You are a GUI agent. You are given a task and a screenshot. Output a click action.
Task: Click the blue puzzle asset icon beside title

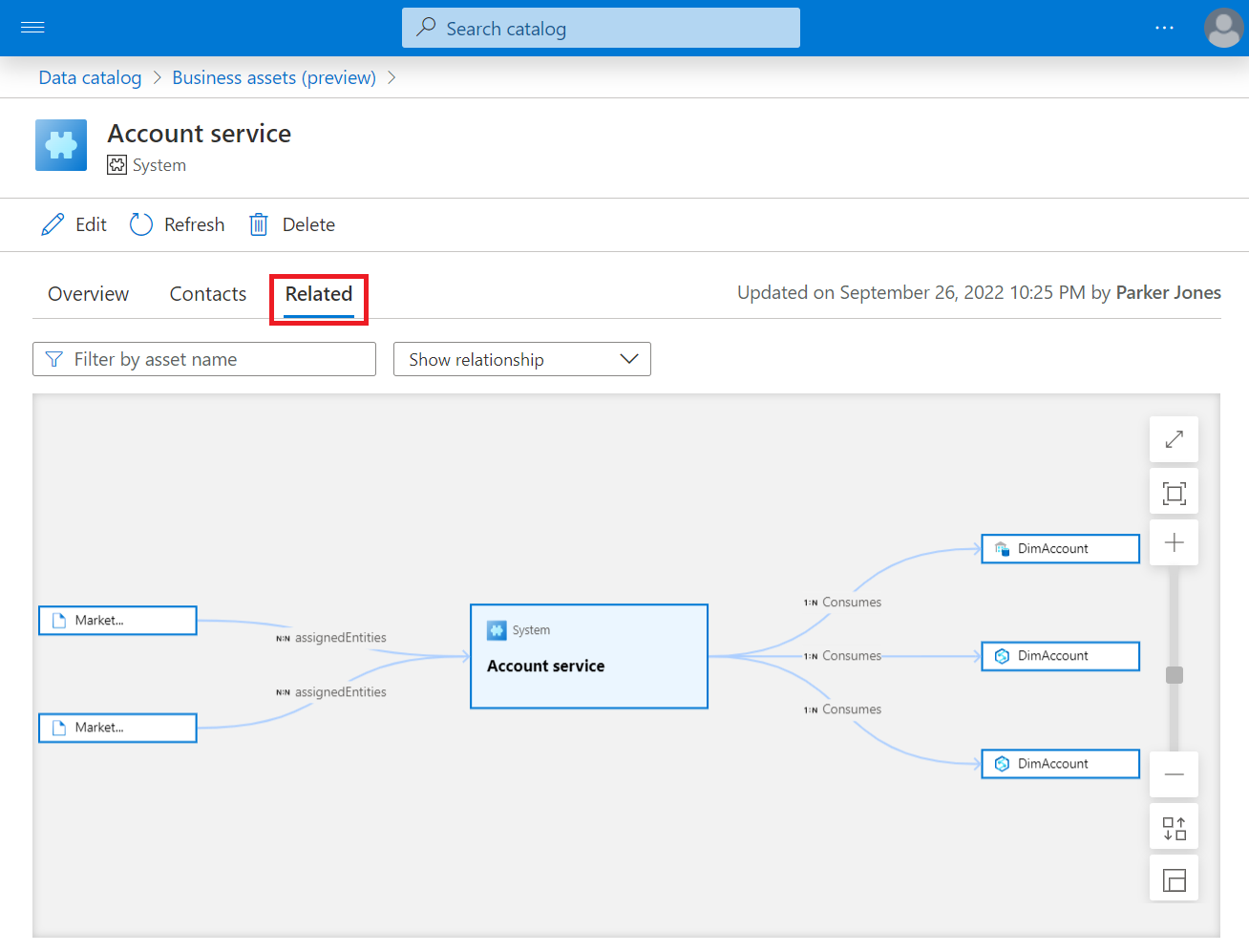coord(61,145)
